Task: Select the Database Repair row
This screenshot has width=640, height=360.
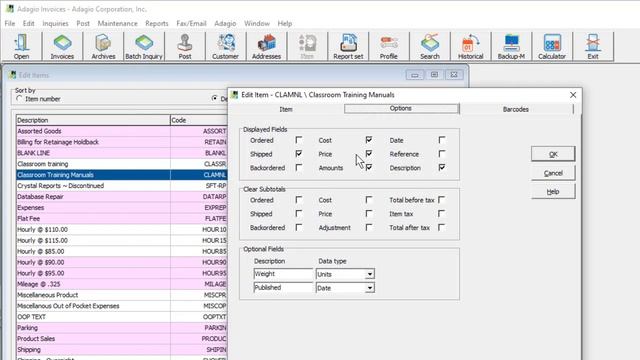Action: click(122, 197)
